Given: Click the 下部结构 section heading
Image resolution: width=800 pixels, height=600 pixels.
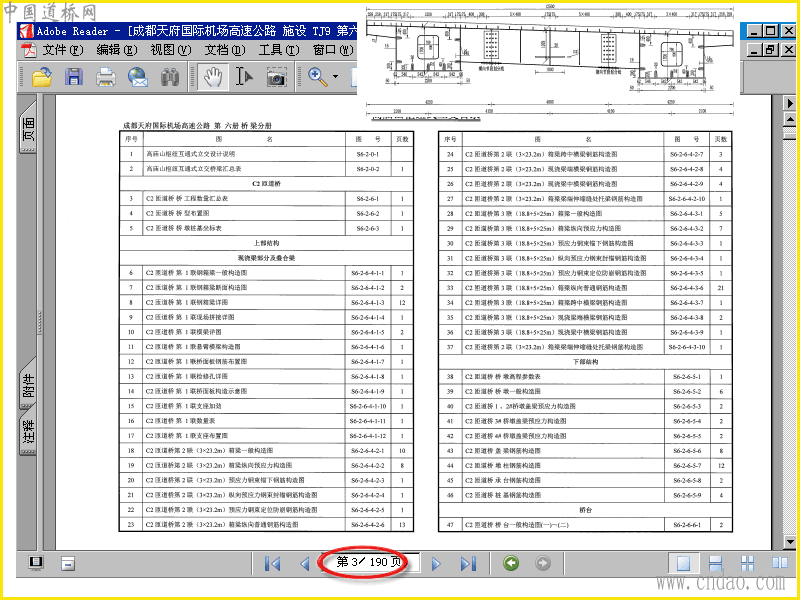Looking at the screenshot, I should click(x=585, y=362).
